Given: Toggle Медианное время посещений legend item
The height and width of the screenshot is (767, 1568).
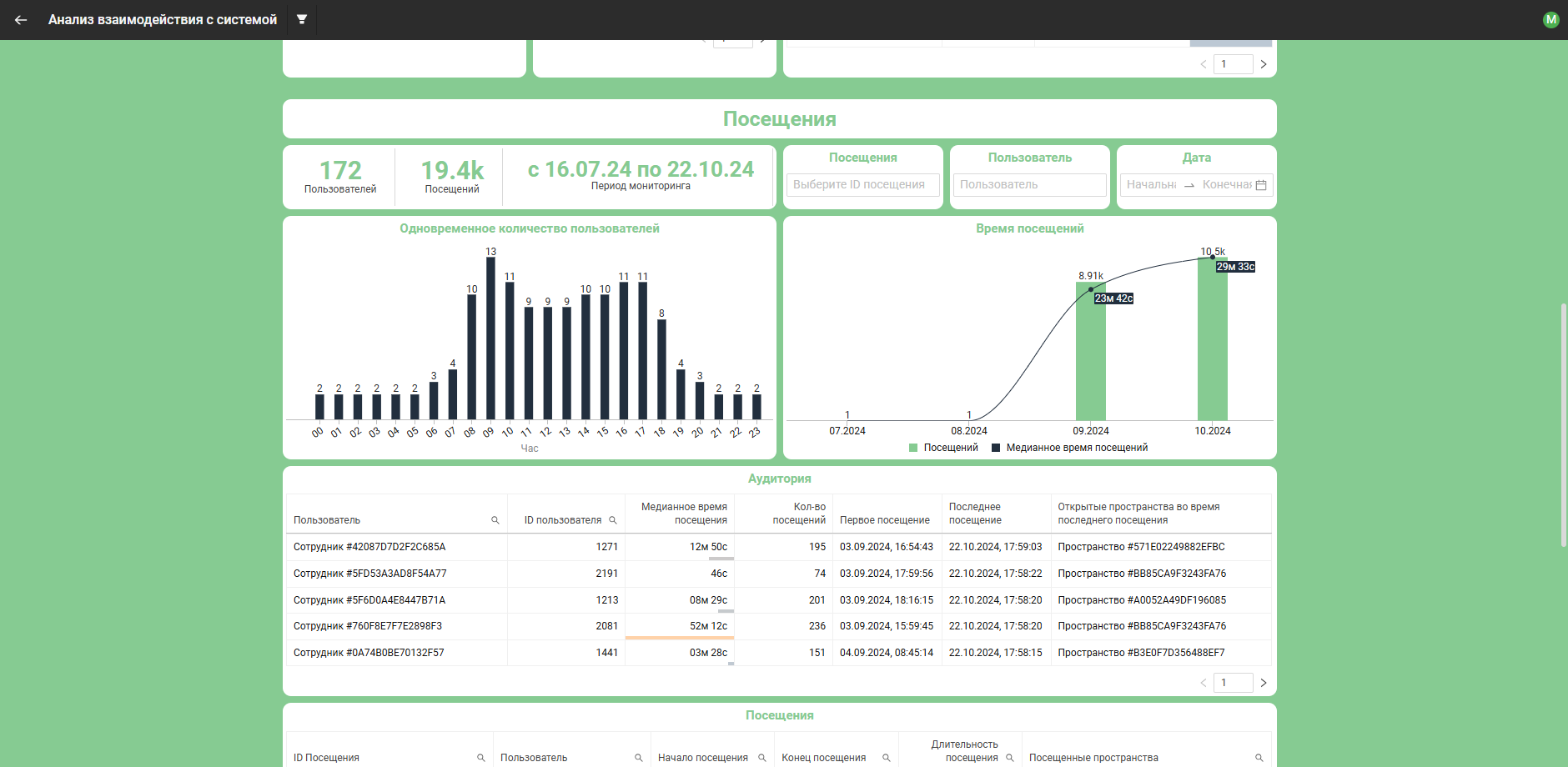Looking at the screenshot, I should coord(1069,448).
